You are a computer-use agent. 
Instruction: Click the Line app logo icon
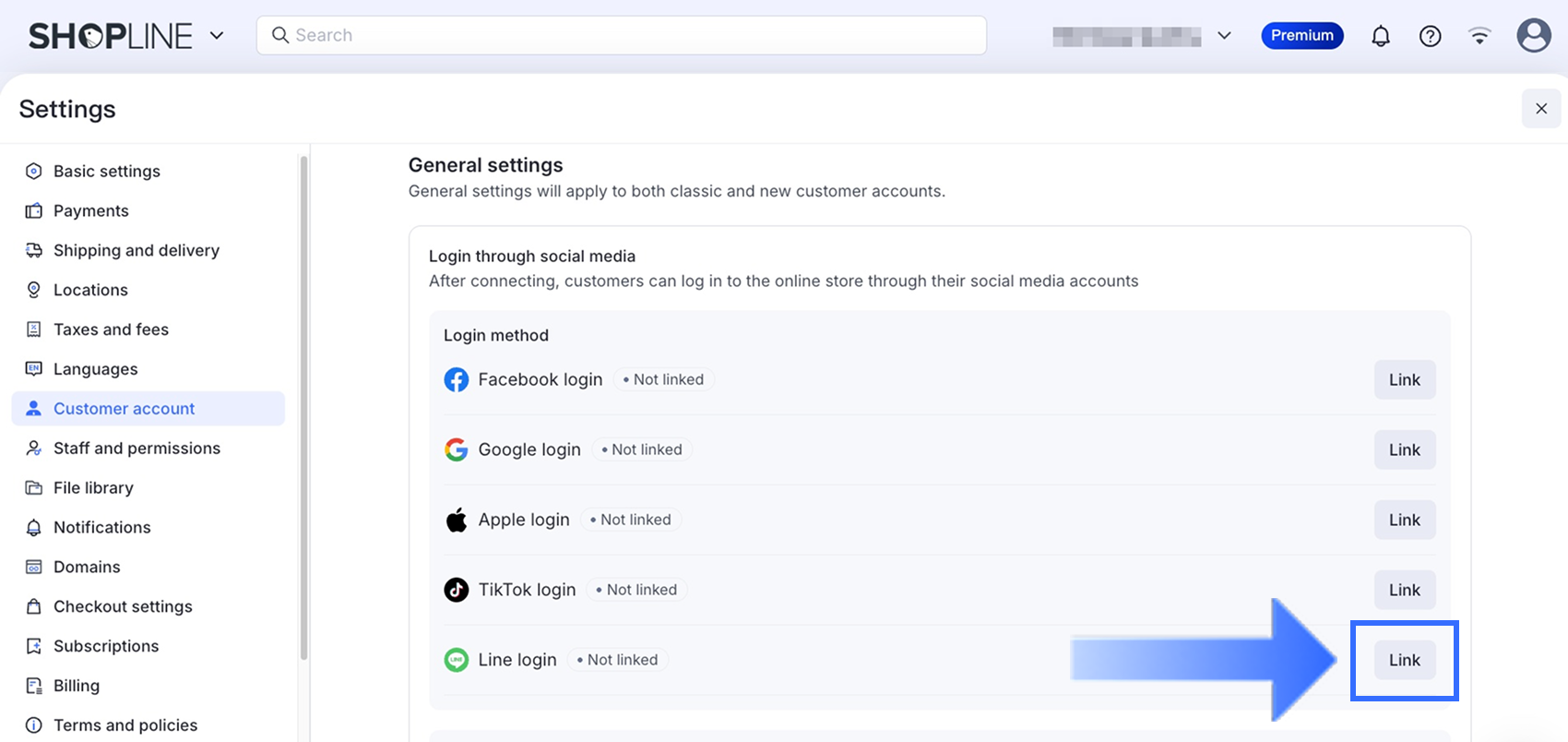(x=456, y=660)
